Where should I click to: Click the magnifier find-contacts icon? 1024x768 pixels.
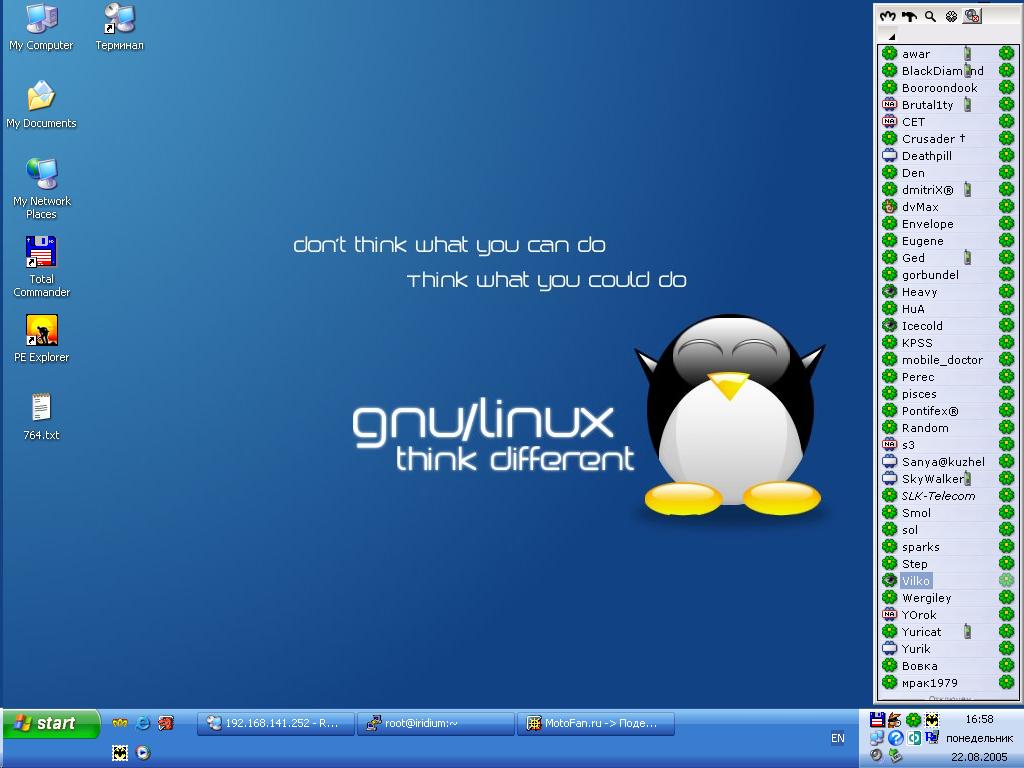(x=931, y=16)
